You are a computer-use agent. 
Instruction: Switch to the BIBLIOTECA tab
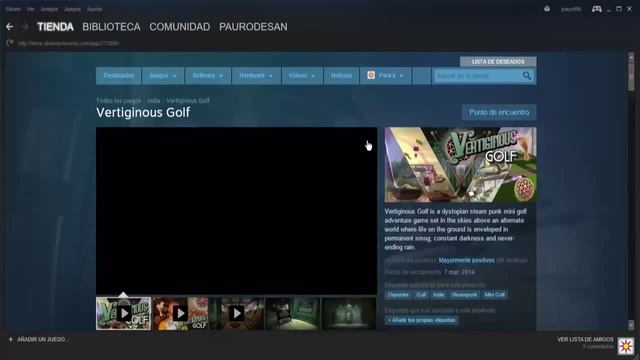[111, 27]
